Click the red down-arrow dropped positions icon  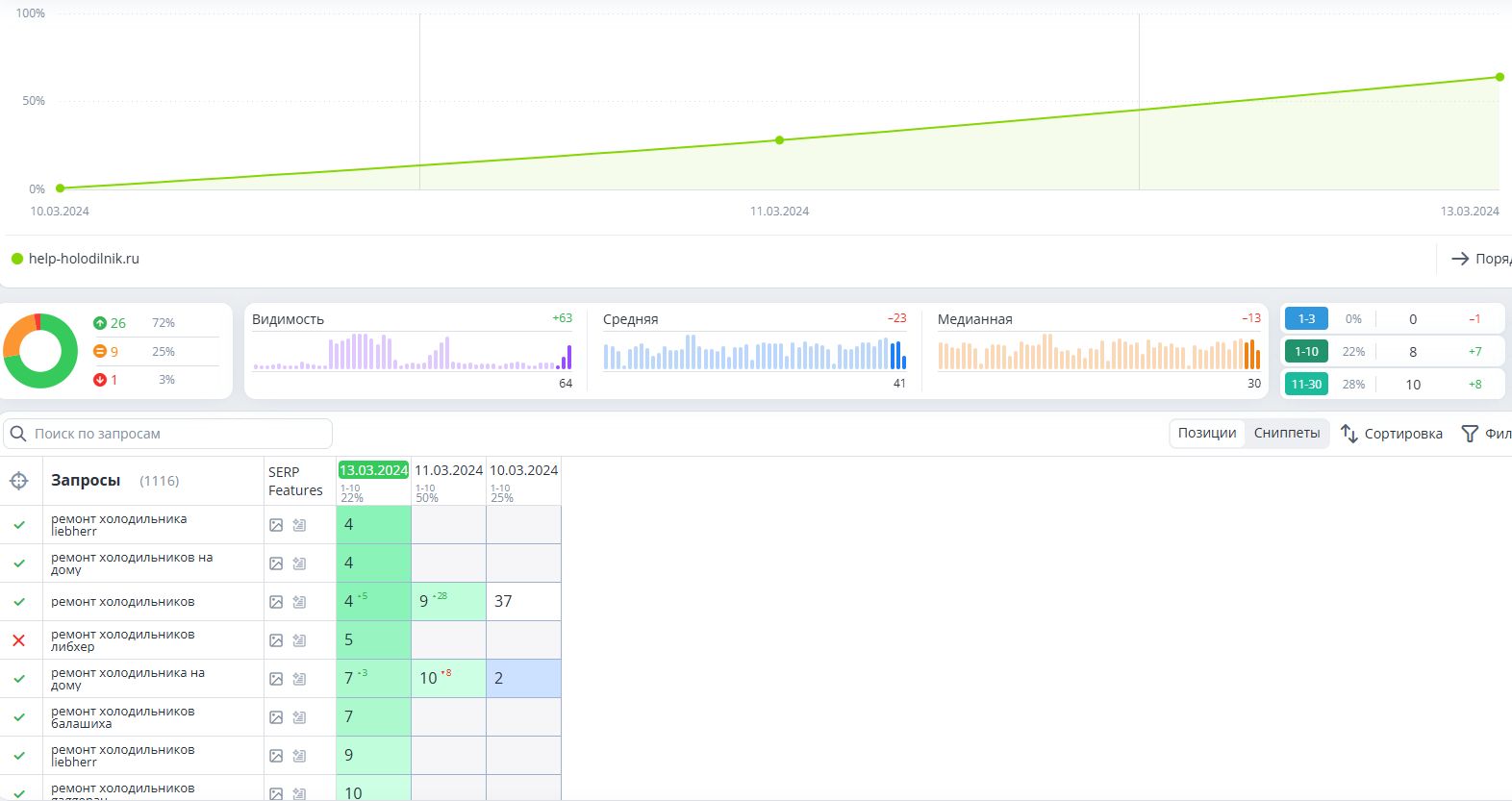(x=99, y=380)
